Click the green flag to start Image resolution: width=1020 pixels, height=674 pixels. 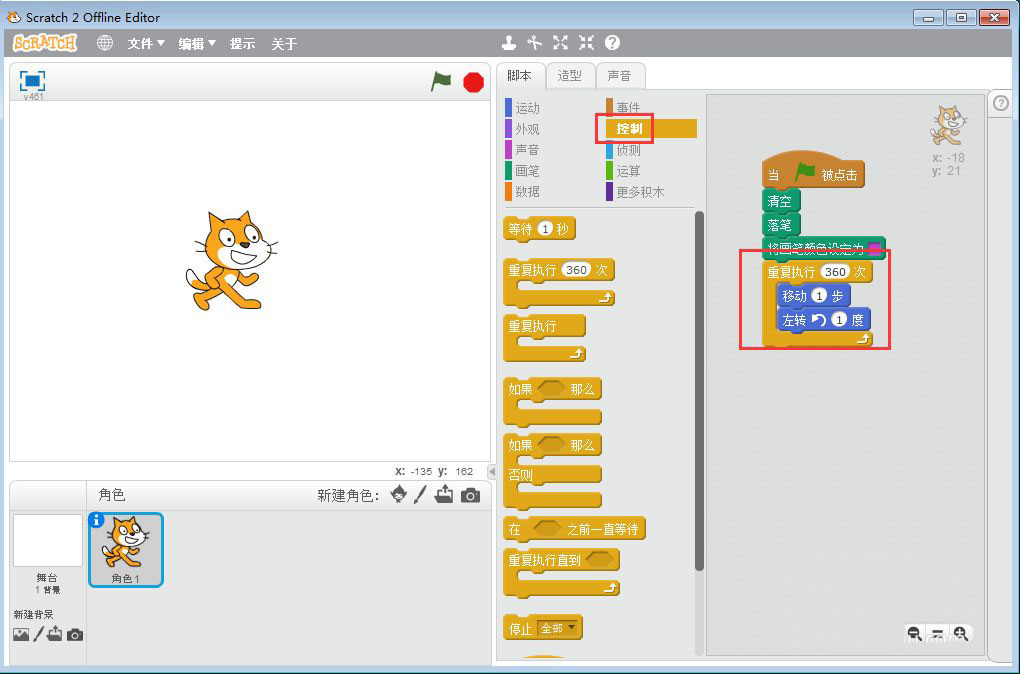click(441, 82)
